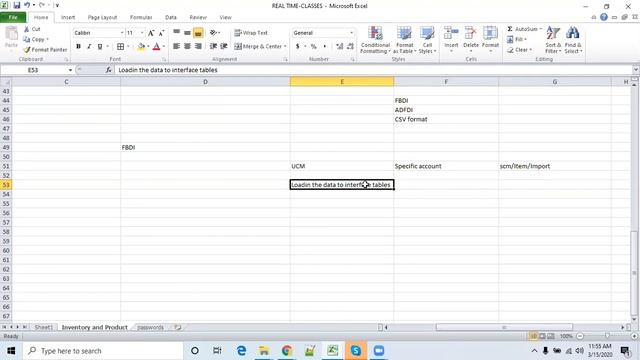This screenshot has width=640, height=360.
Task: Click Decrease Decimal icon
Action: [x=350, y=47]
